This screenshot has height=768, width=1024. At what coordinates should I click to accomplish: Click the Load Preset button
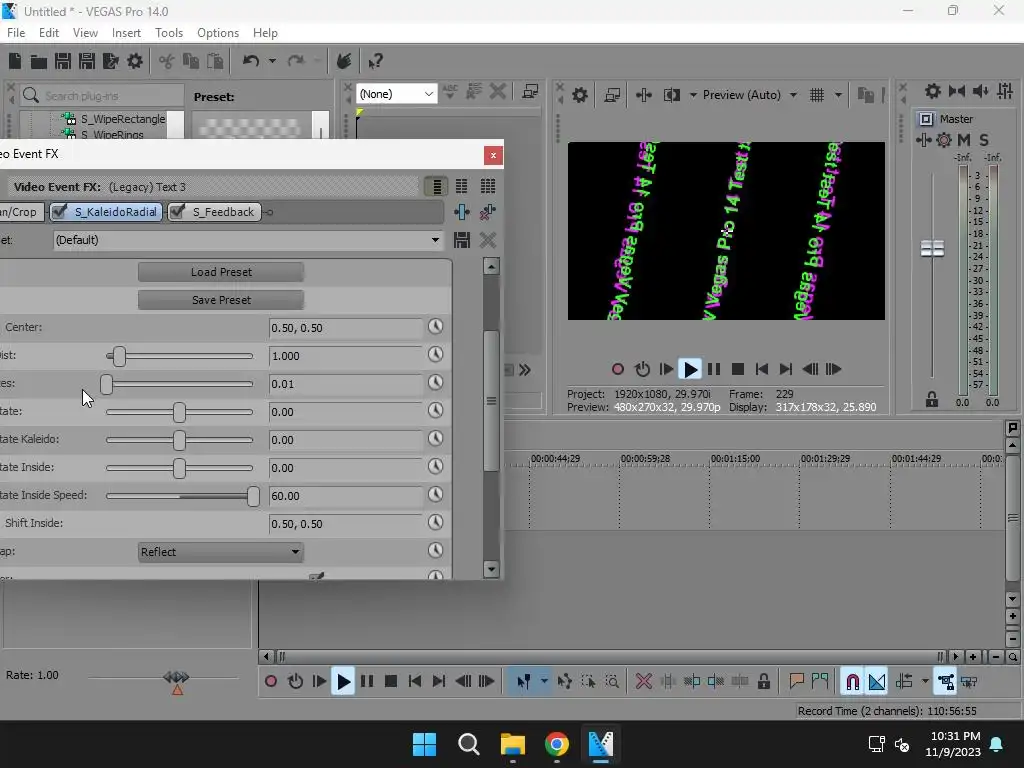pos(221,272)
